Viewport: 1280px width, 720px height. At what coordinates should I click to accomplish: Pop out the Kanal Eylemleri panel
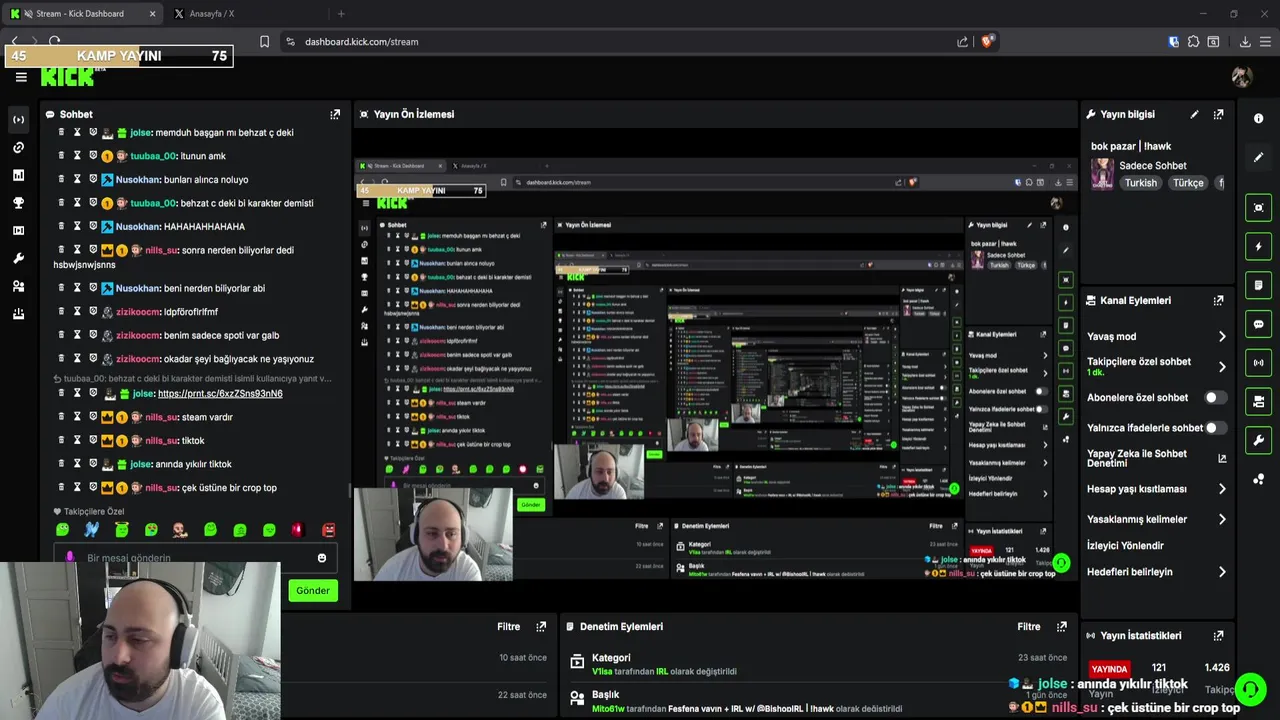[x=1218, y=300]
